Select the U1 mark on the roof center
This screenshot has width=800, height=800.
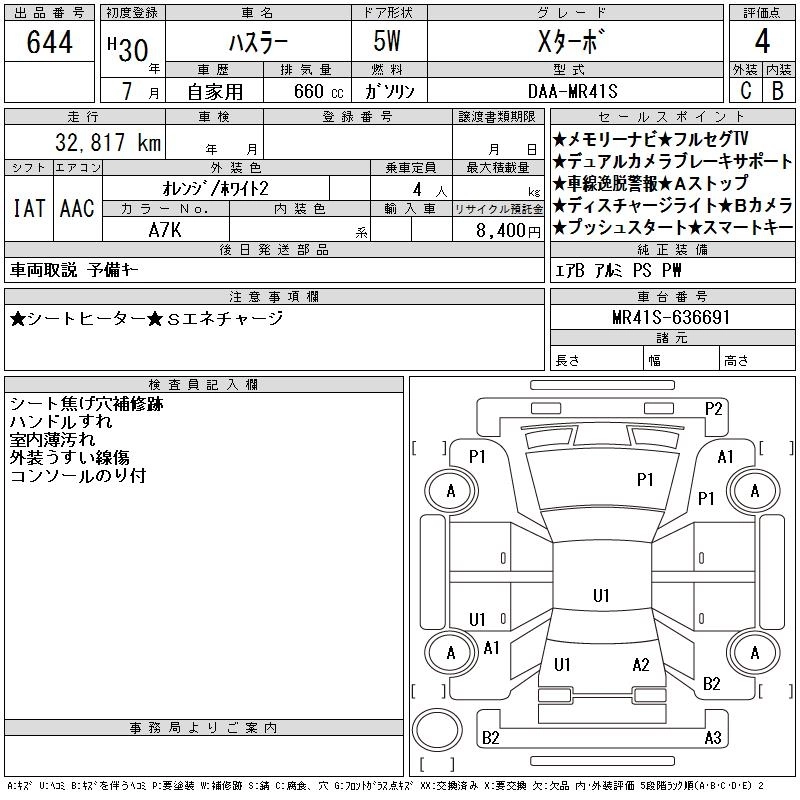click(x=601, y=596)
